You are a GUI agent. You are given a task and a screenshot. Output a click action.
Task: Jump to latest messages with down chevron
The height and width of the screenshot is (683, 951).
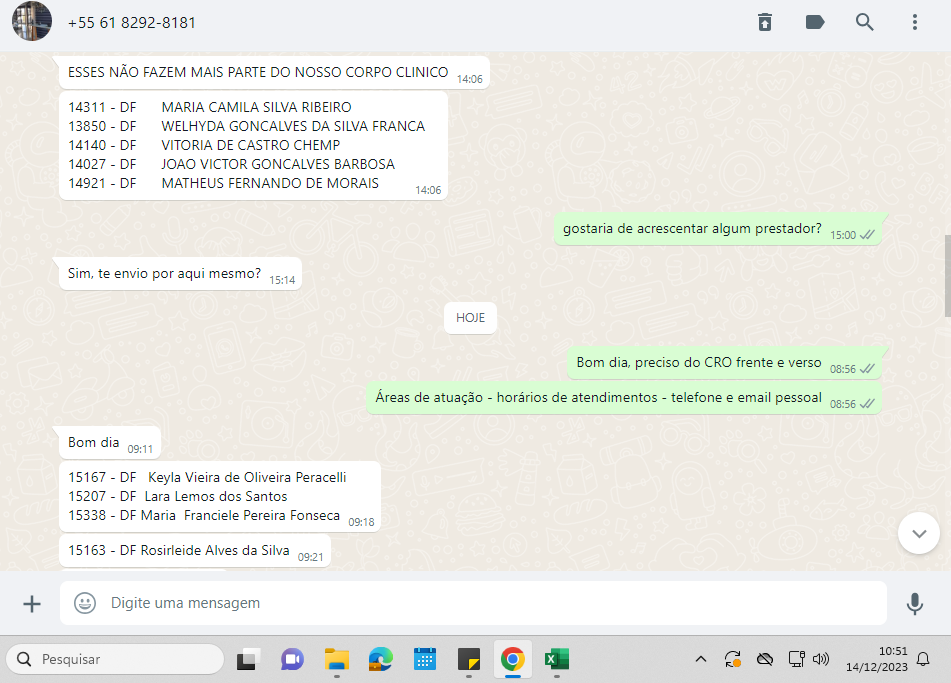pyautogui.click(x=919, y=533)
